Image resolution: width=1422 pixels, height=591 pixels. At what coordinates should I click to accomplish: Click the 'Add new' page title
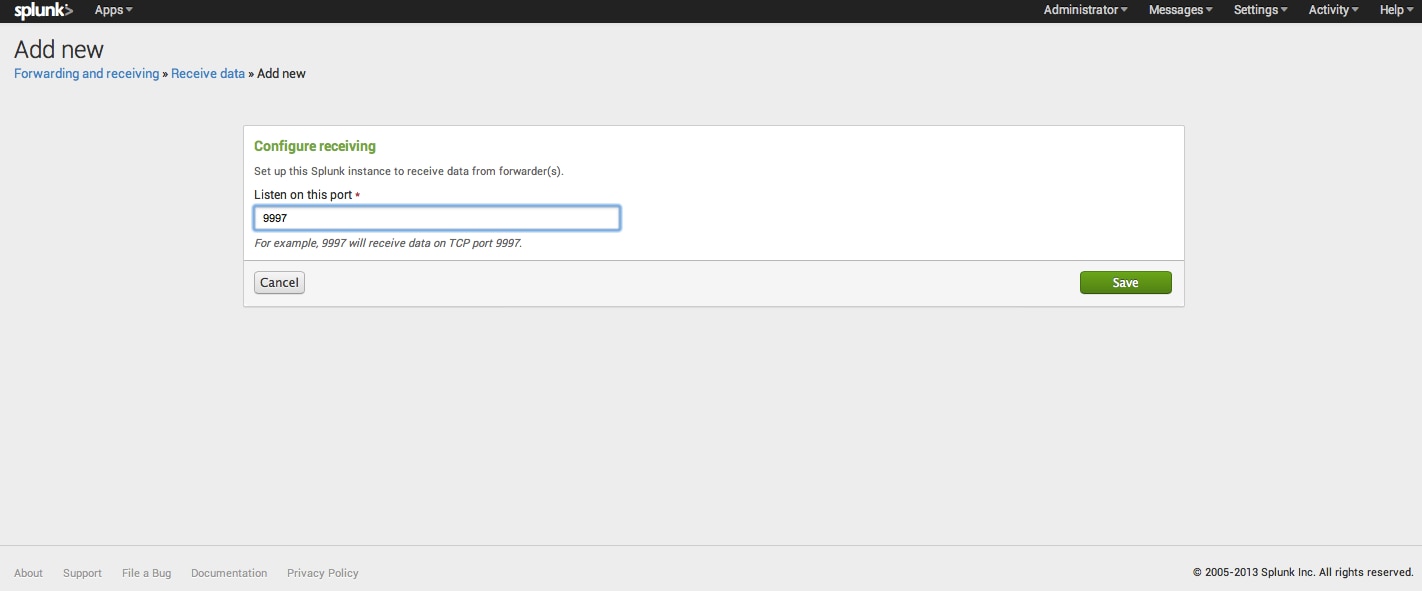pyautogui.click(x=59, y=49)
